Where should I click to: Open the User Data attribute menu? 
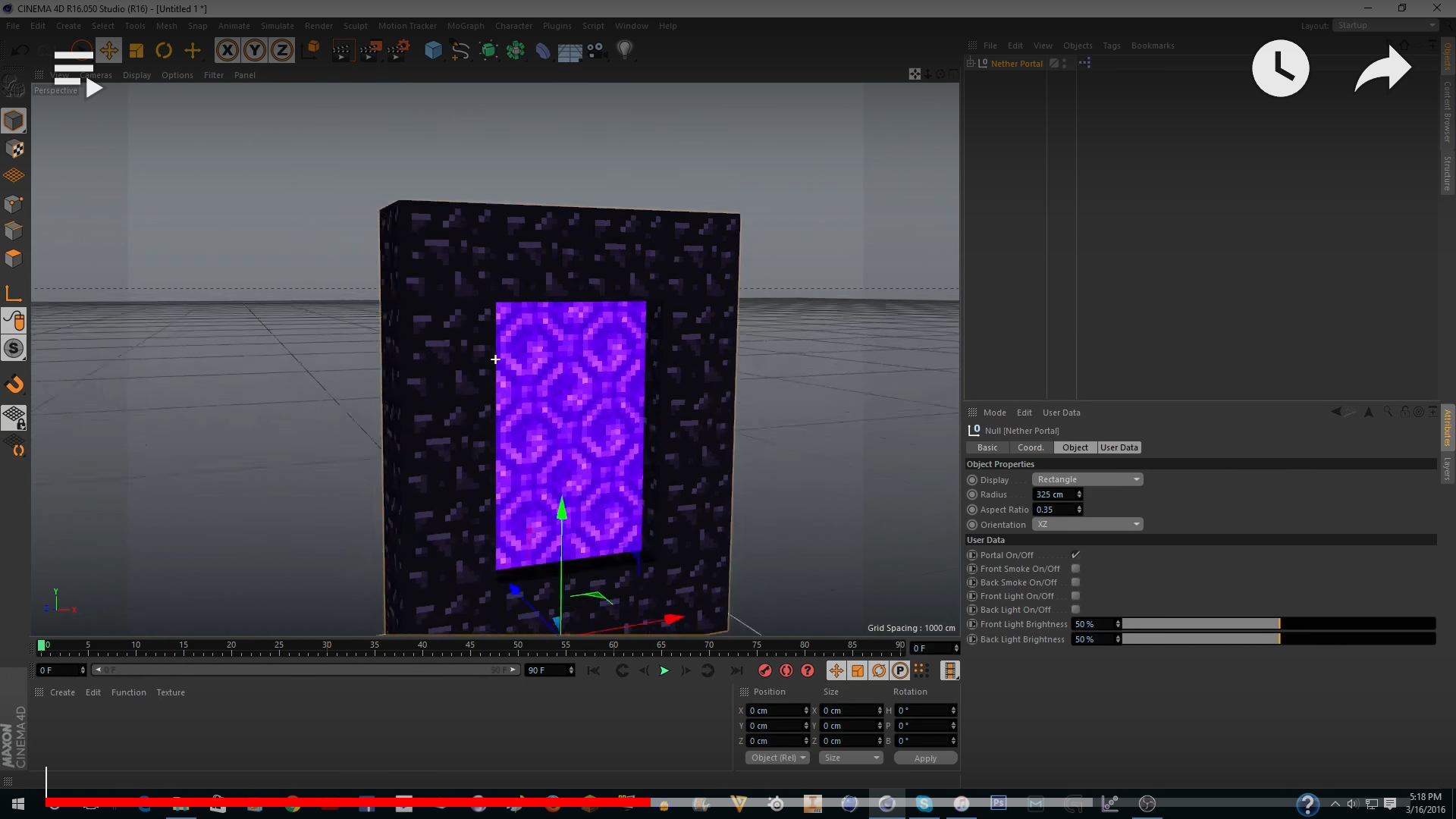[1061, 413]
